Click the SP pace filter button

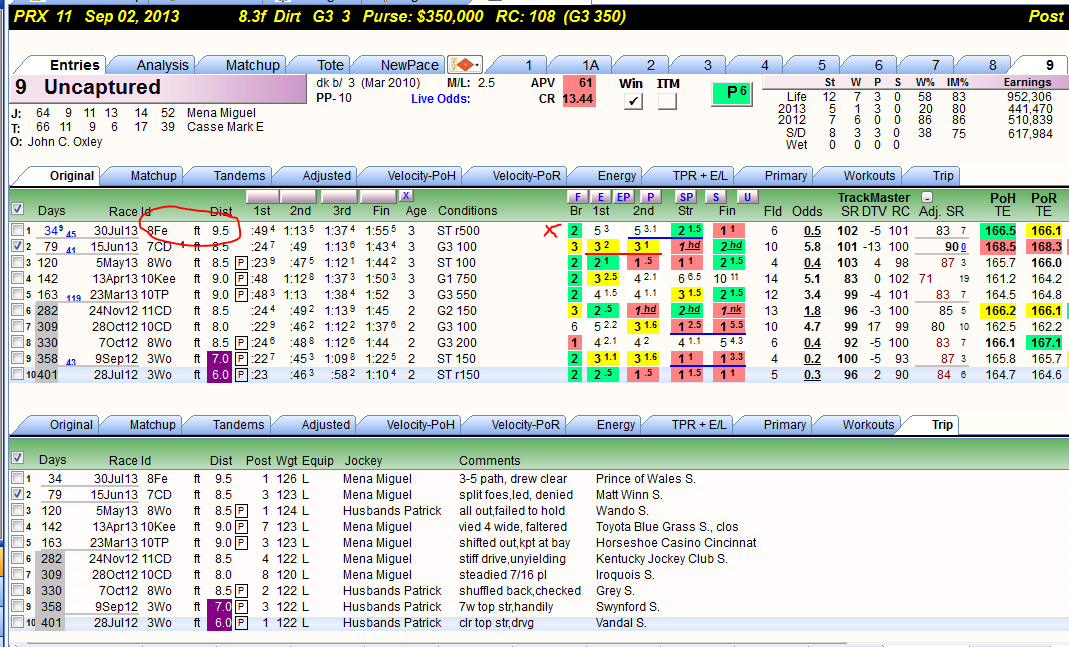click(686, 197)
